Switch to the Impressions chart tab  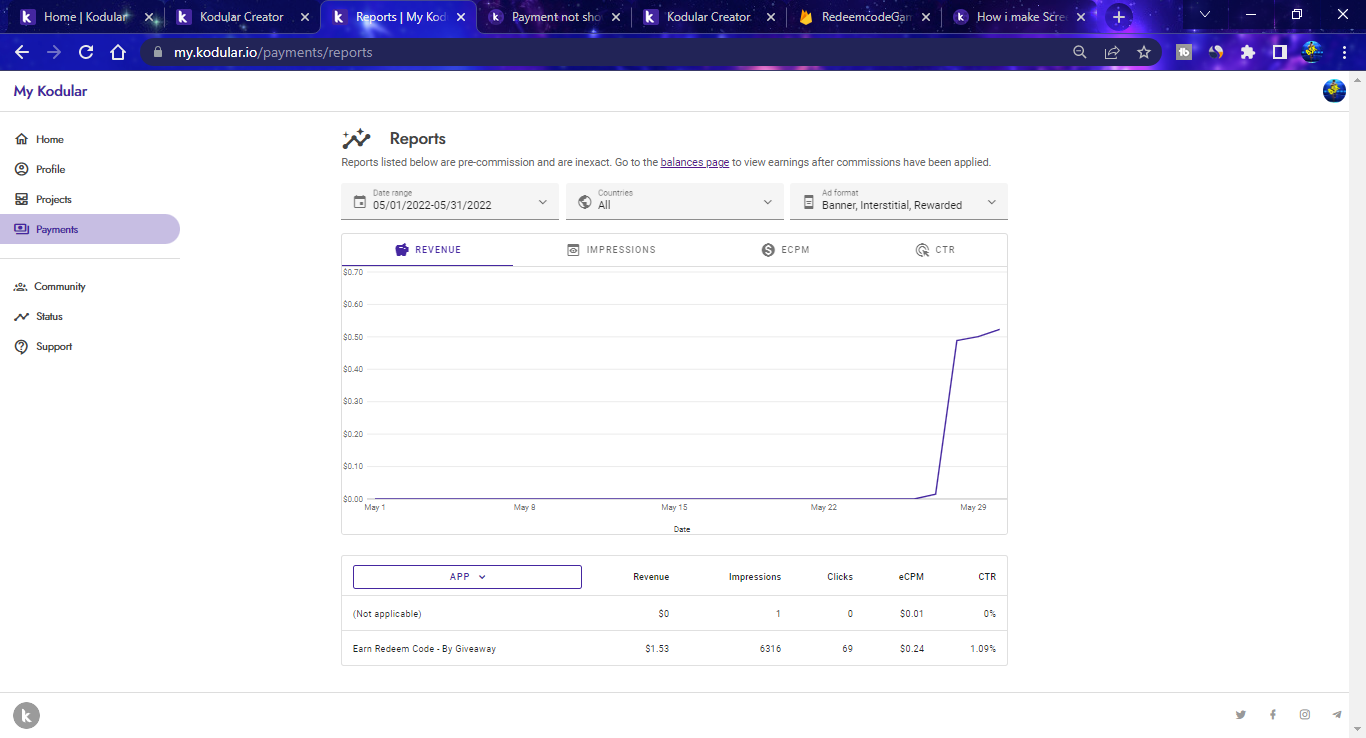[x=611, y=250]
